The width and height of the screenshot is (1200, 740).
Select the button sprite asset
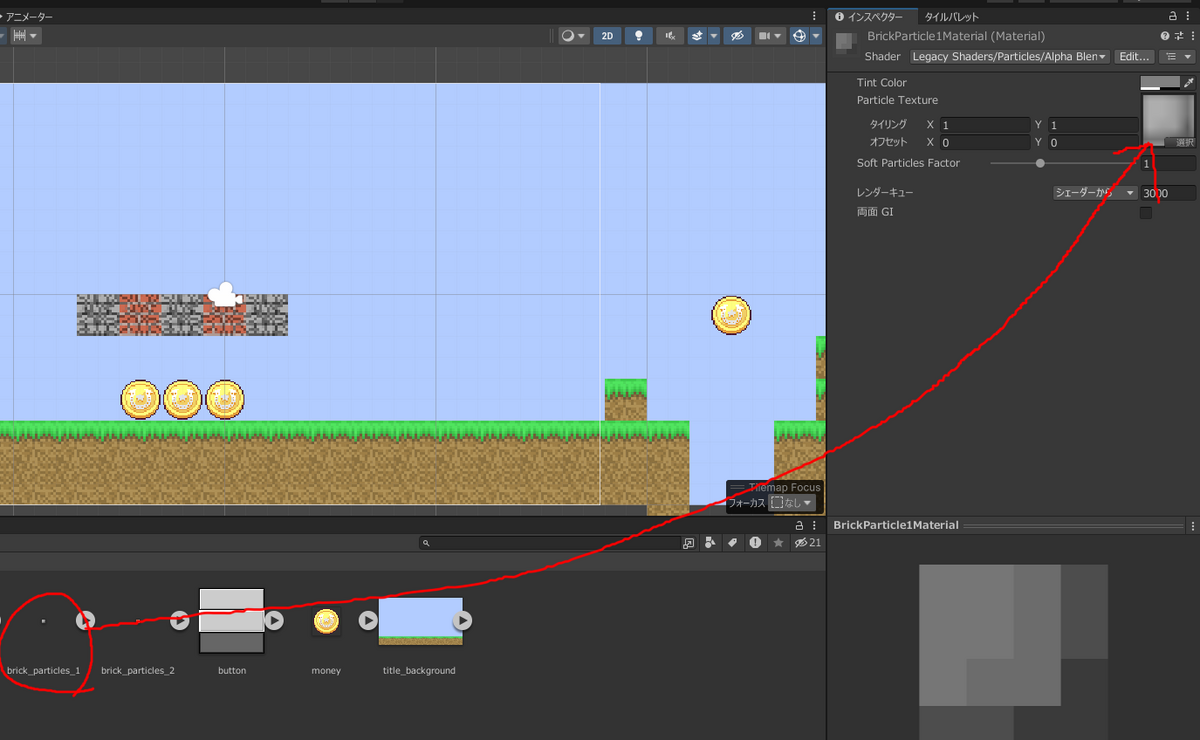[232, 622]
